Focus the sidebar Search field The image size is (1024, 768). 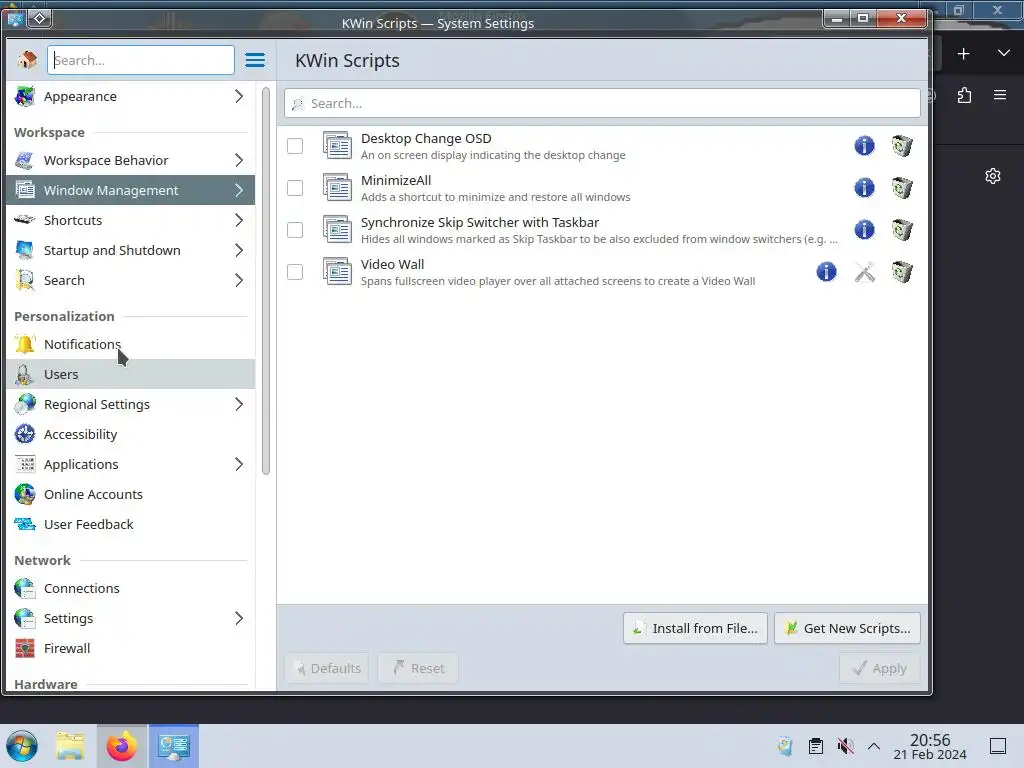pos(140,60)
